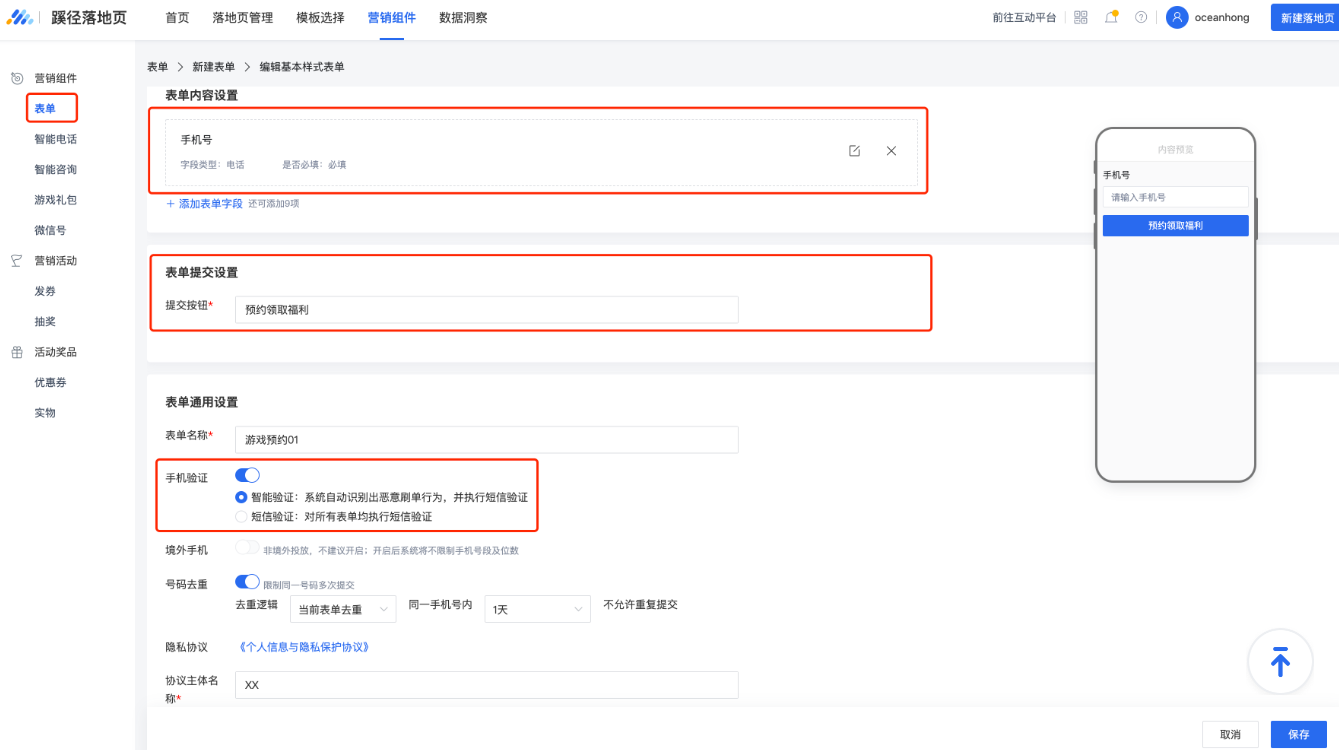Toggle the 境外手机 switch

tap(247, 547)
